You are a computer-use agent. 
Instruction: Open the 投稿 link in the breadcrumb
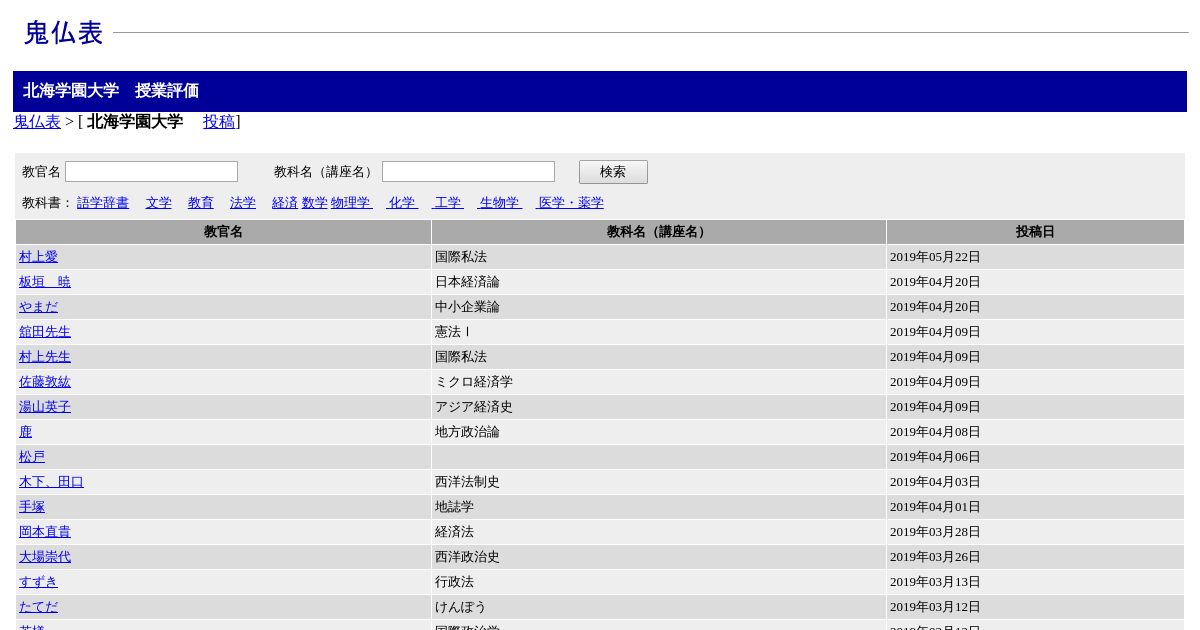[219, 122]
